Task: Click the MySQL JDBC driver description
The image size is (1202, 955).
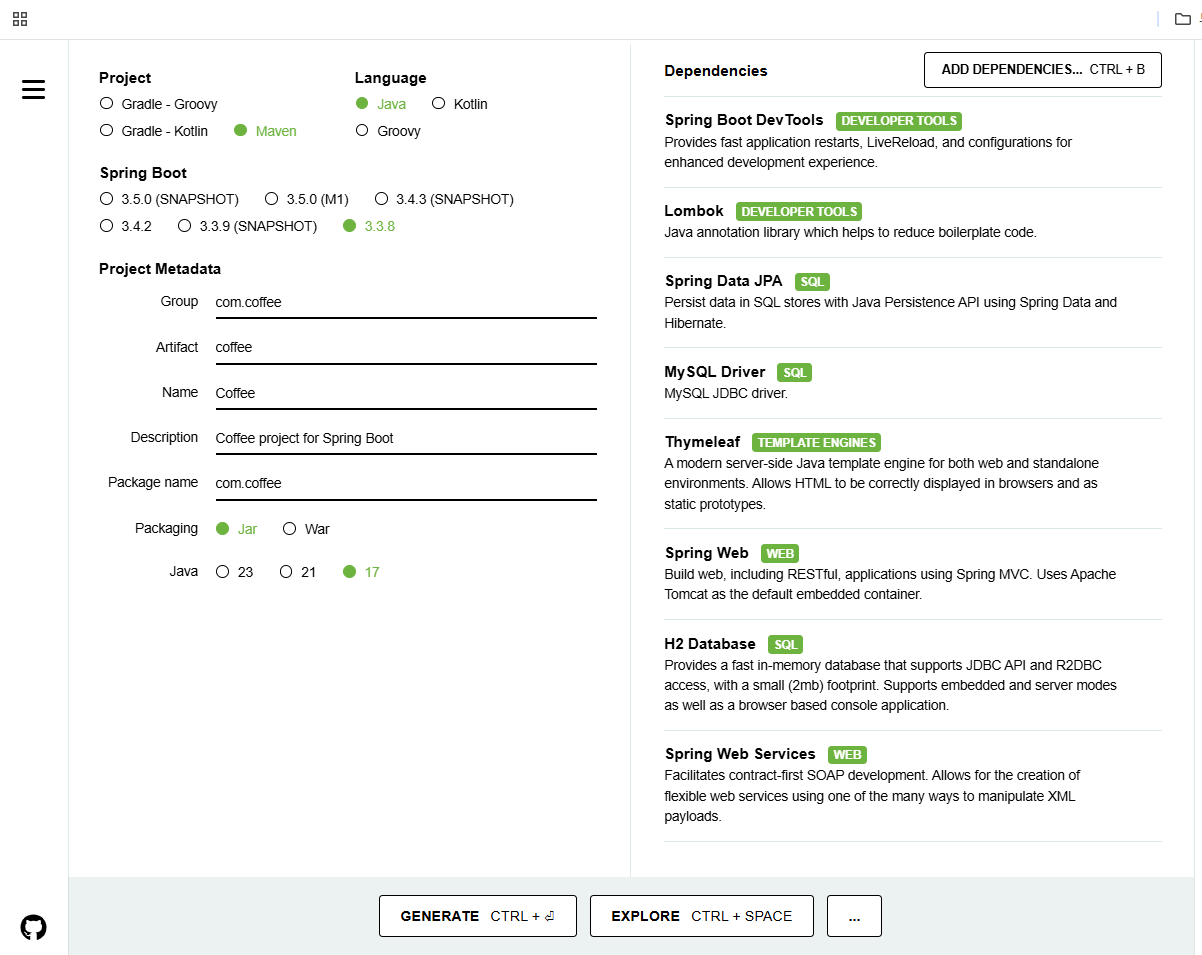Action: pyautogui.click(x=726, y=393)
